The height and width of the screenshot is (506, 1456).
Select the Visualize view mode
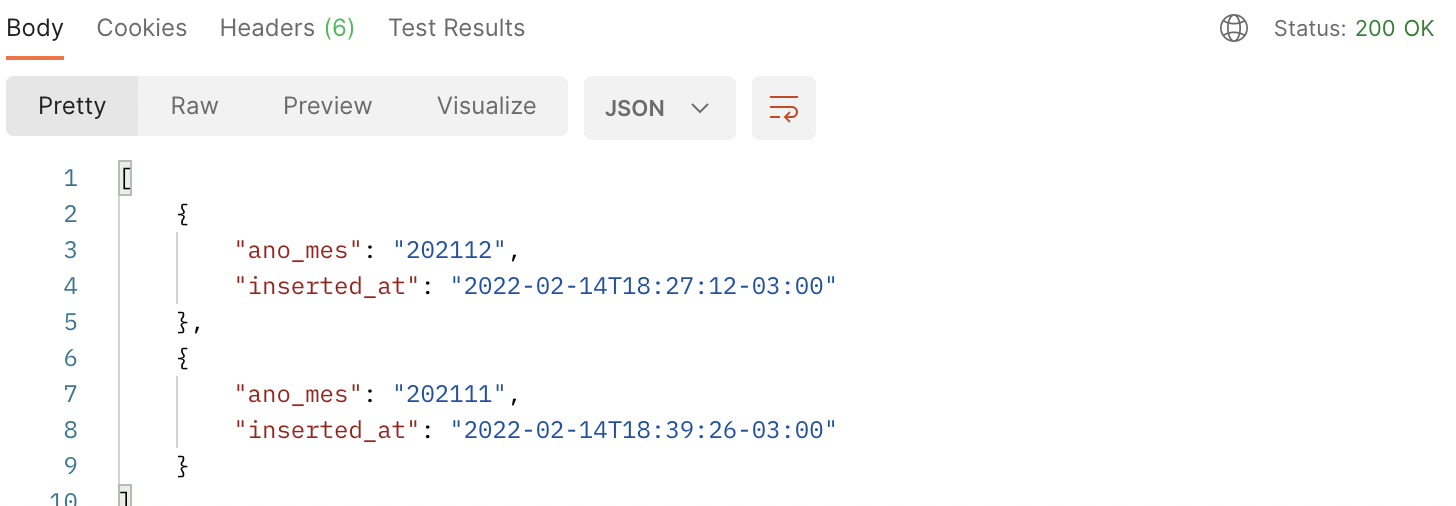[x=486, y=106]
